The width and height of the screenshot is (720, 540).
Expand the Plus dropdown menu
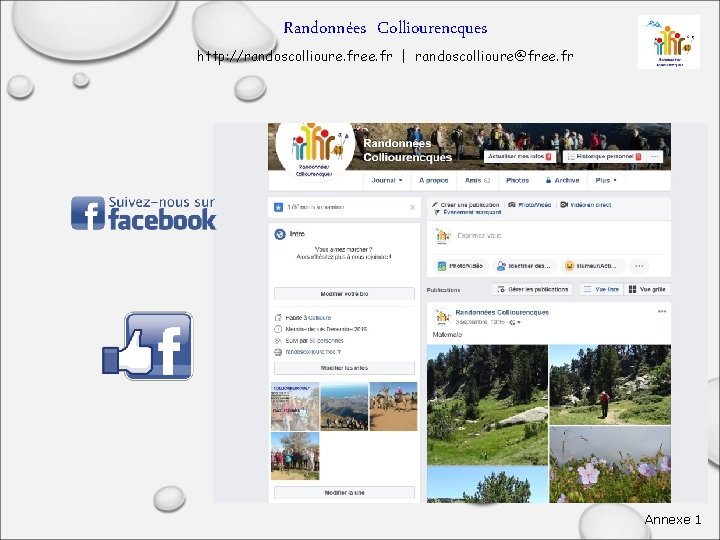(606, 180)
